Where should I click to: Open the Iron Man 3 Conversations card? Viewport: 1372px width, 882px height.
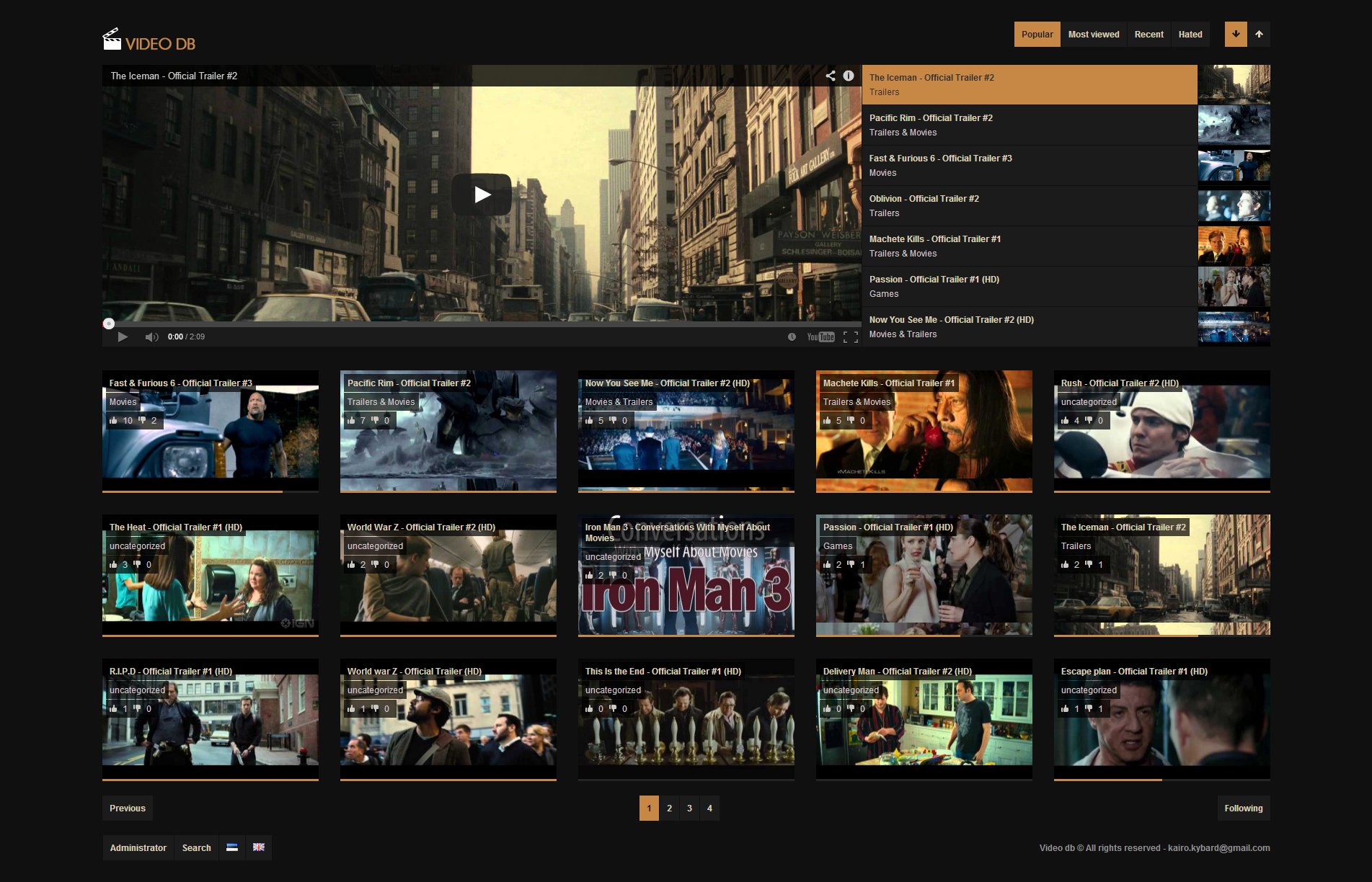click(686, 575)
